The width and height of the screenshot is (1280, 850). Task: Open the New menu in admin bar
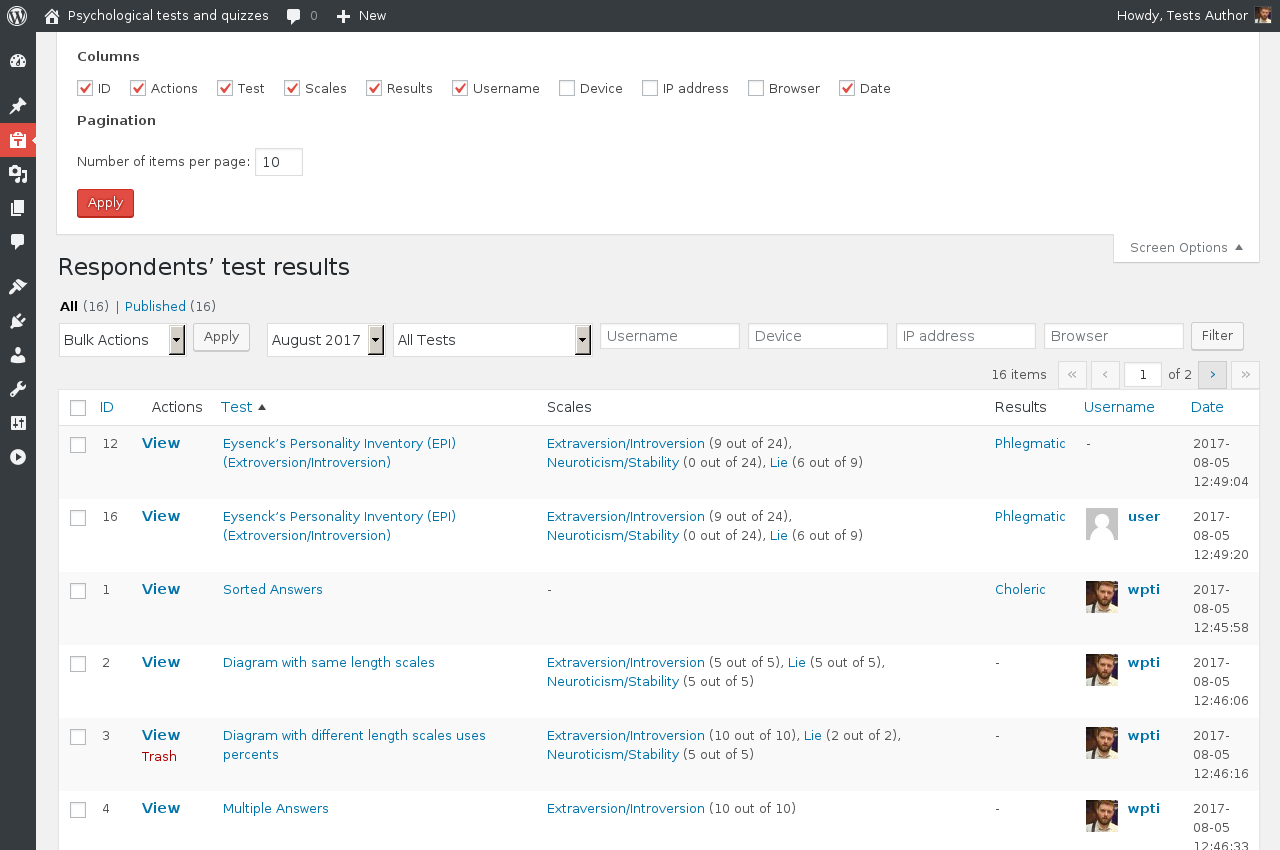361,15
